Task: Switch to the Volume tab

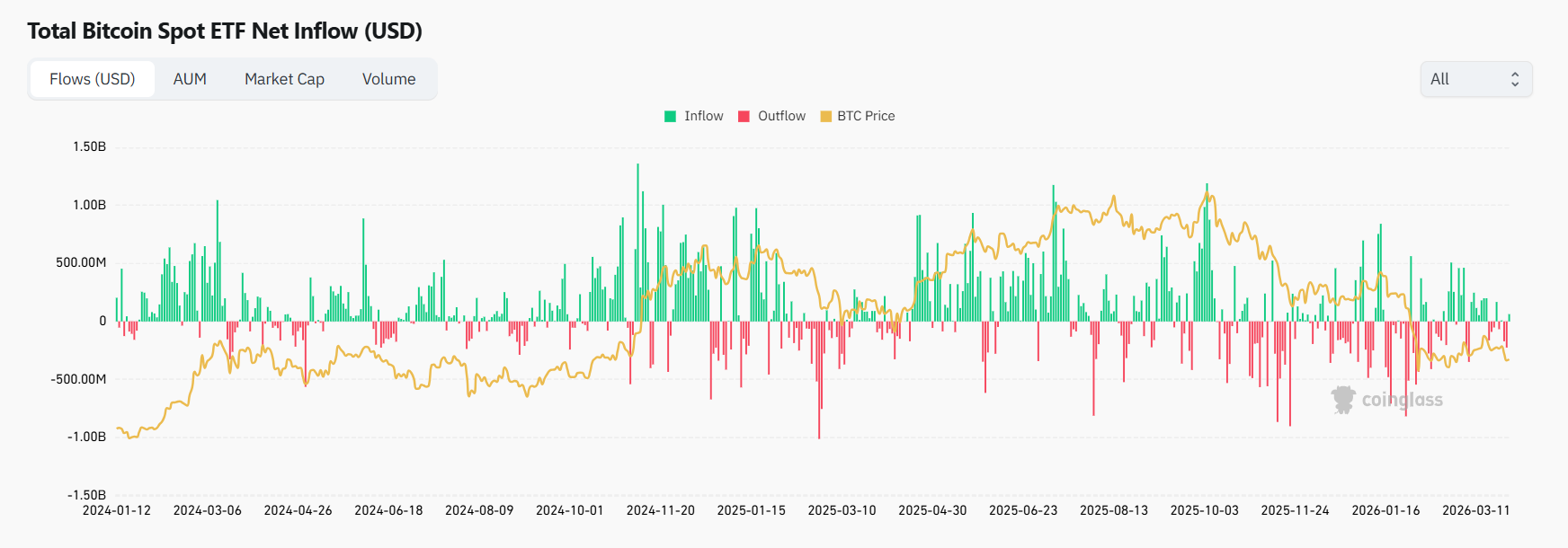Action: pyautogui.click(x=388, y=79)
